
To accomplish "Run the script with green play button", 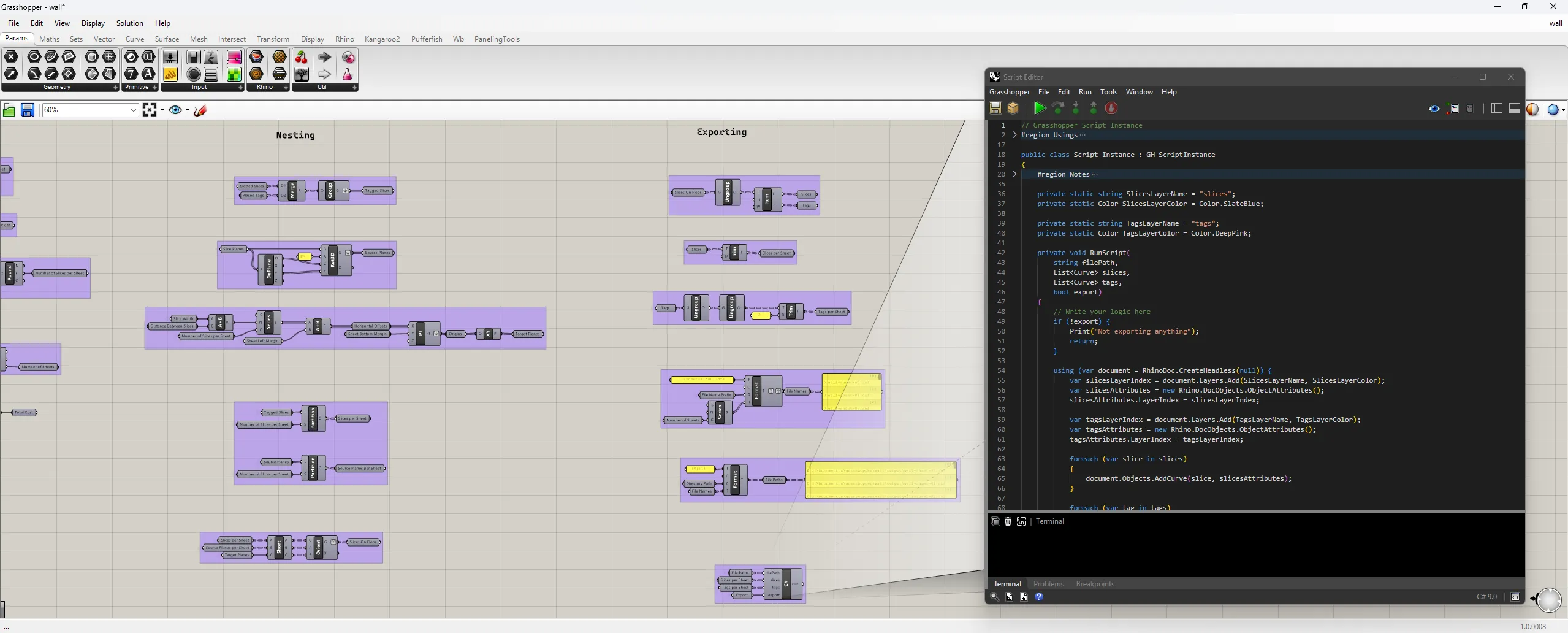I will tap(1040, 109).
